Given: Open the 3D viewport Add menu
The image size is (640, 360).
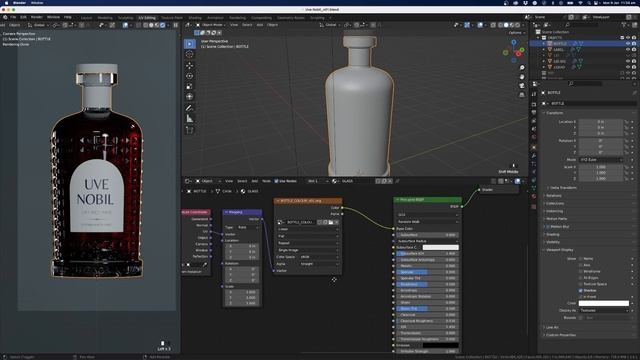Looking at the screenshot, I should click(x=260, y=25).
